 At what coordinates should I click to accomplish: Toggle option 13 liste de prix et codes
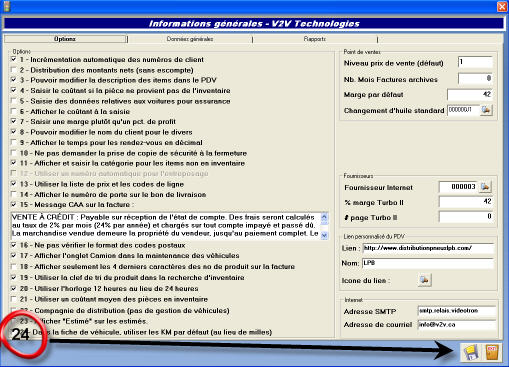pos(14,184)
